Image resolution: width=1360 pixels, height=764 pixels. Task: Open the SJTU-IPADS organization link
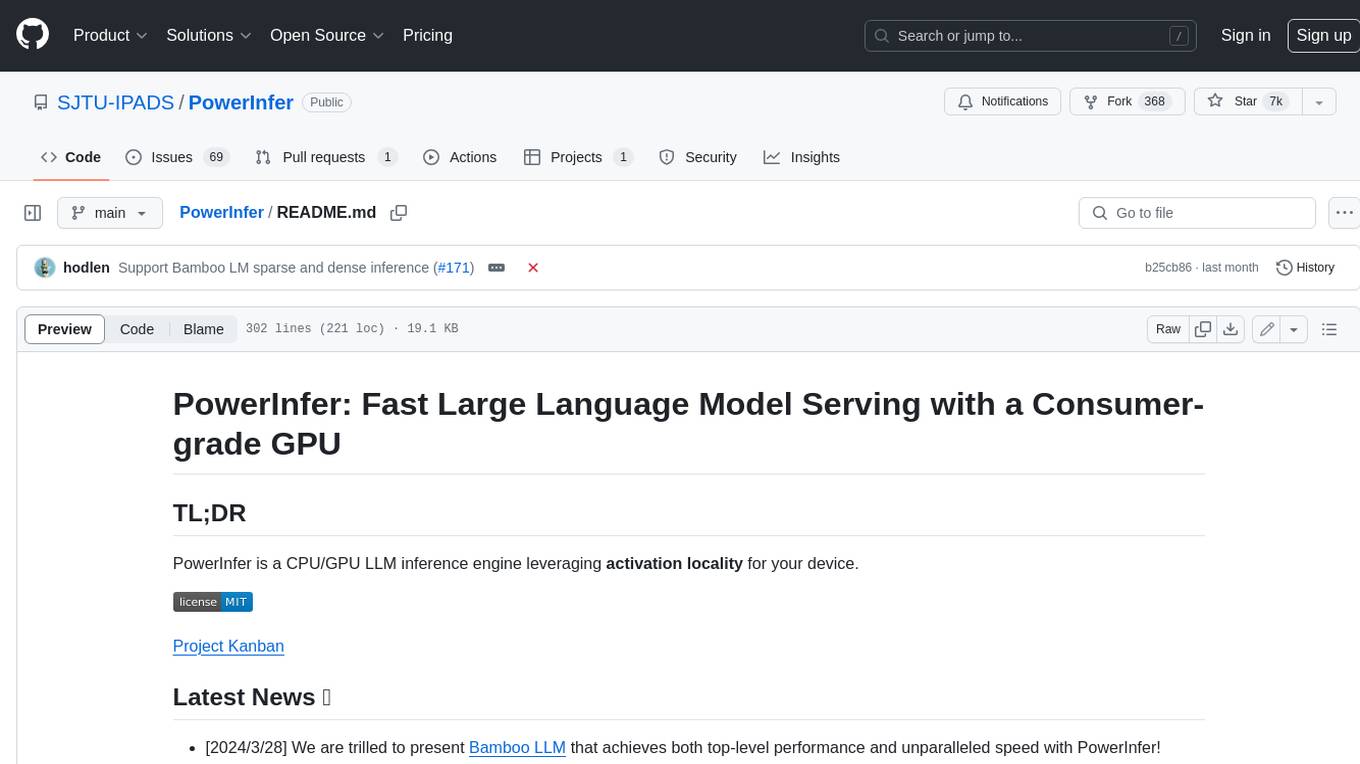click(116, 102)
